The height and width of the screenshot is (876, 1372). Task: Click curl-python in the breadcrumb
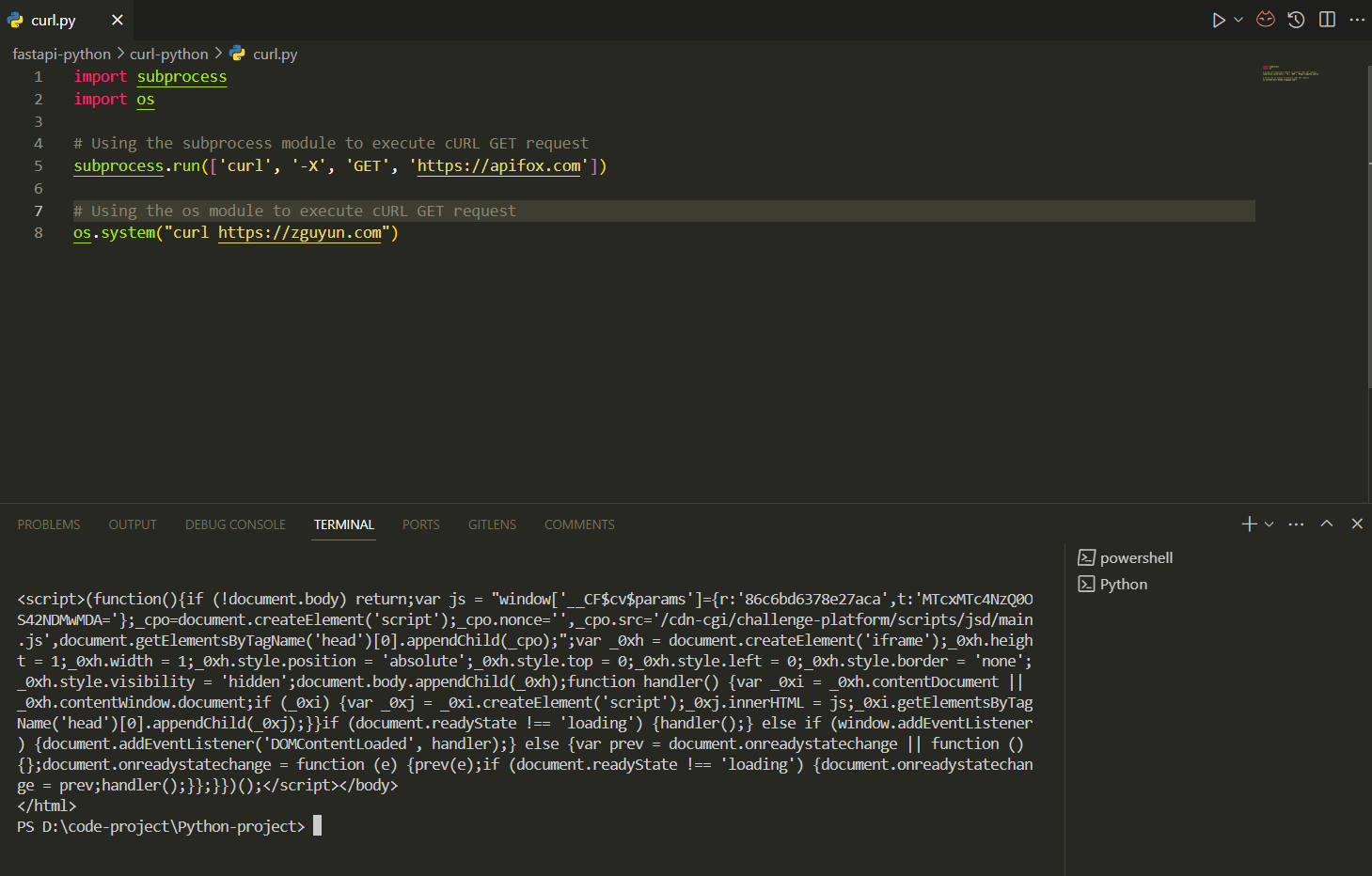169,55
